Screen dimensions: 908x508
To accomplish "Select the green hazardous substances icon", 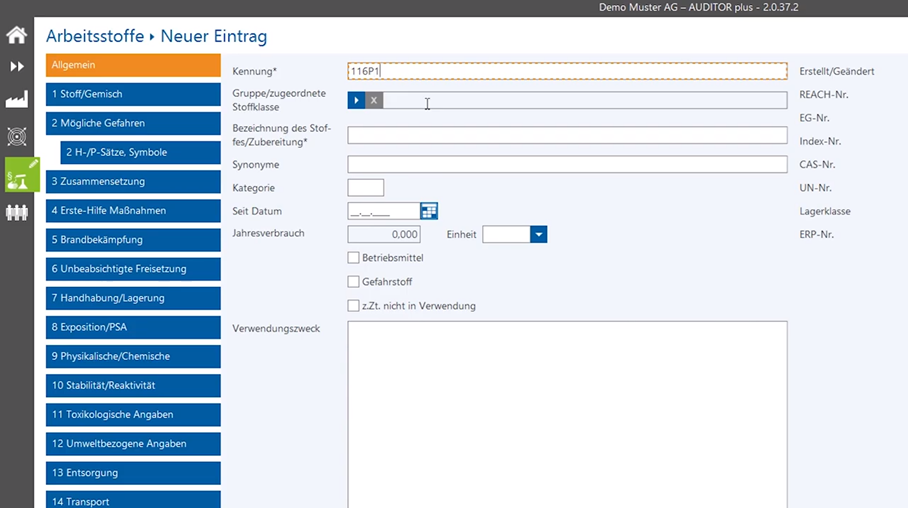I will click(21, 175).
